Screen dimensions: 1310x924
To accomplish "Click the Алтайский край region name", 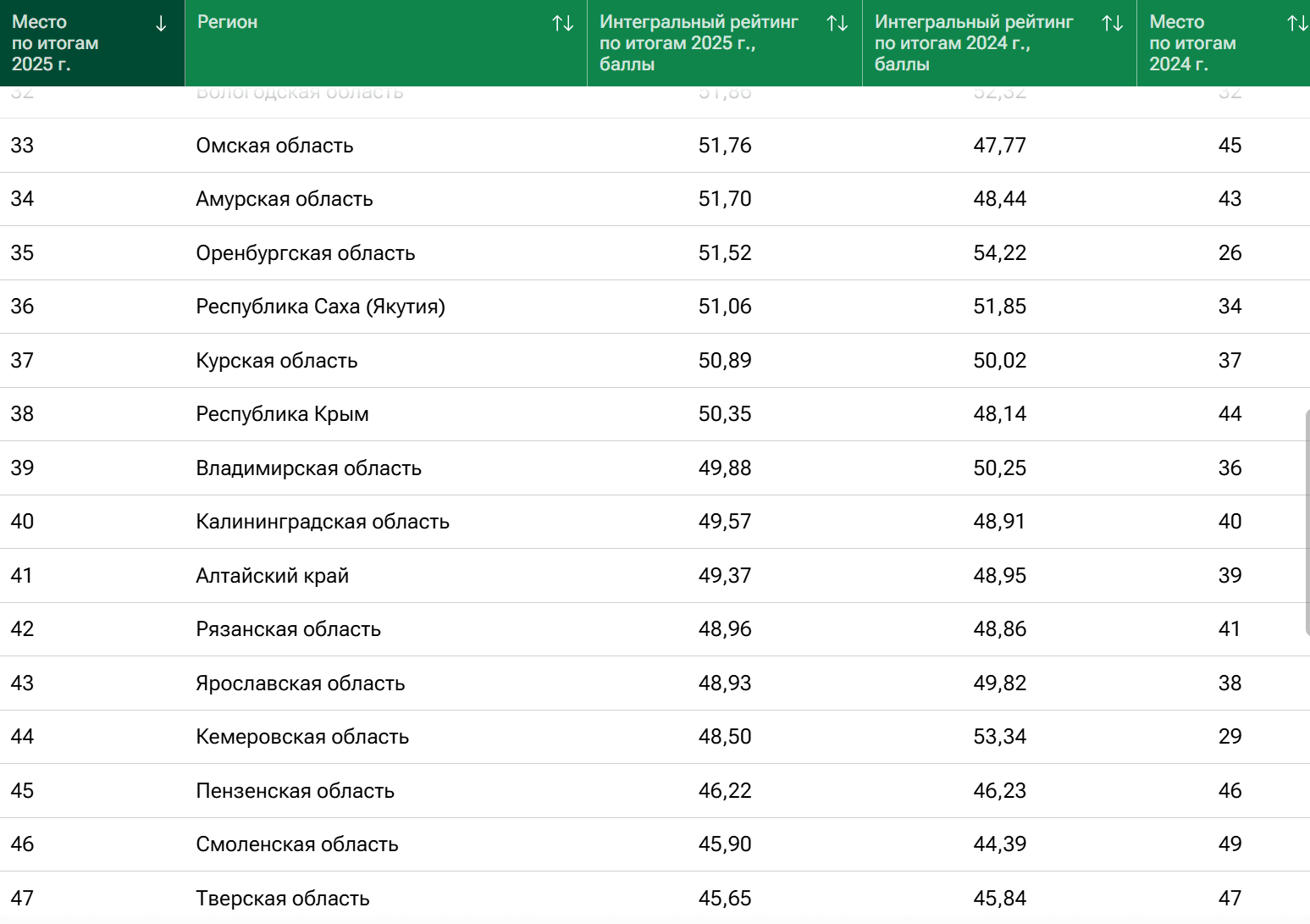I will coord(272,576).
